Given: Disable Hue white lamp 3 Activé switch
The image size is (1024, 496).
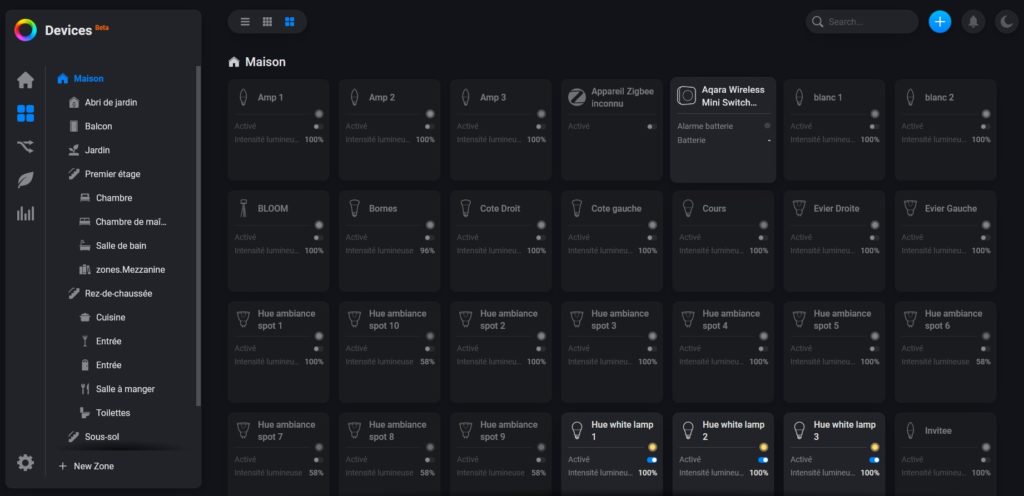Looking at the screenshot, I should (874, 459).
